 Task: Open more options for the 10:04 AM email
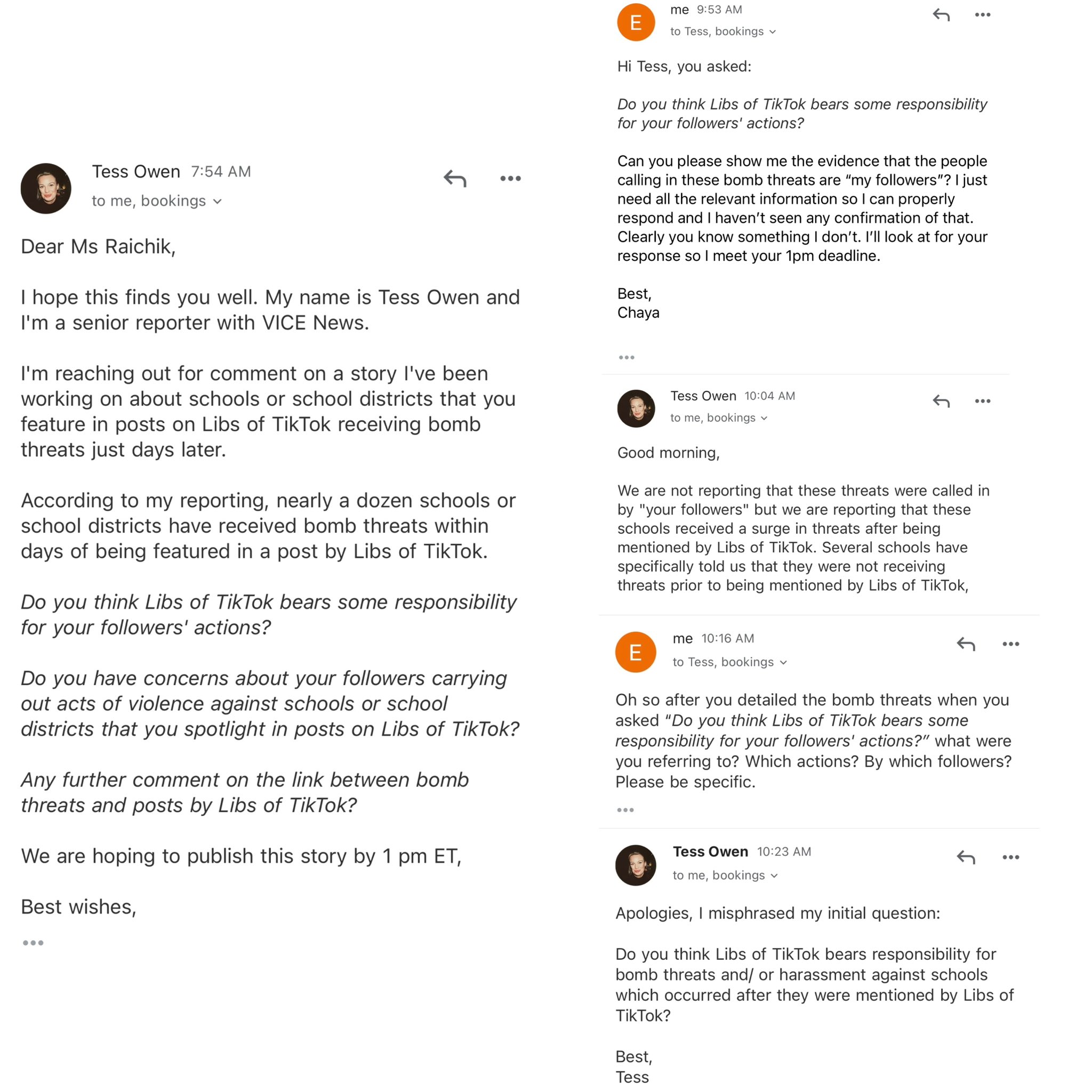[x=983, y=402]
